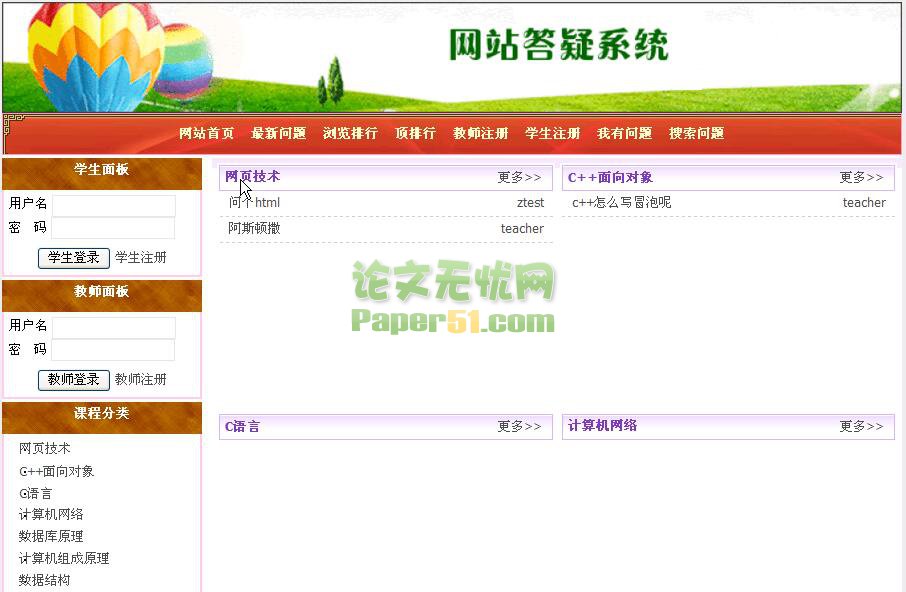Select C++面向对象 in the course category list
906x592 pixels.
[56, 471]
